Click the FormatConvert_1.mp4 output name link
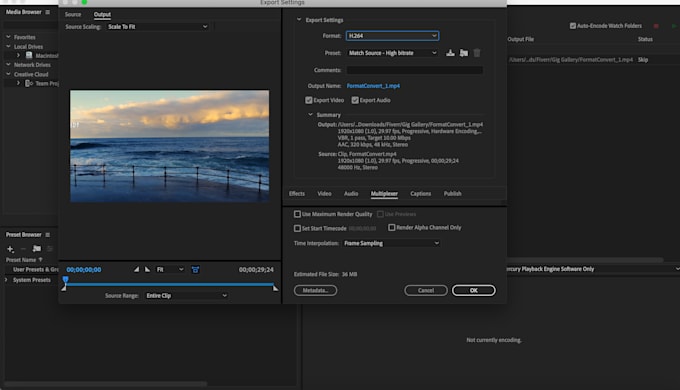680x390 pixels. (373, 86)
